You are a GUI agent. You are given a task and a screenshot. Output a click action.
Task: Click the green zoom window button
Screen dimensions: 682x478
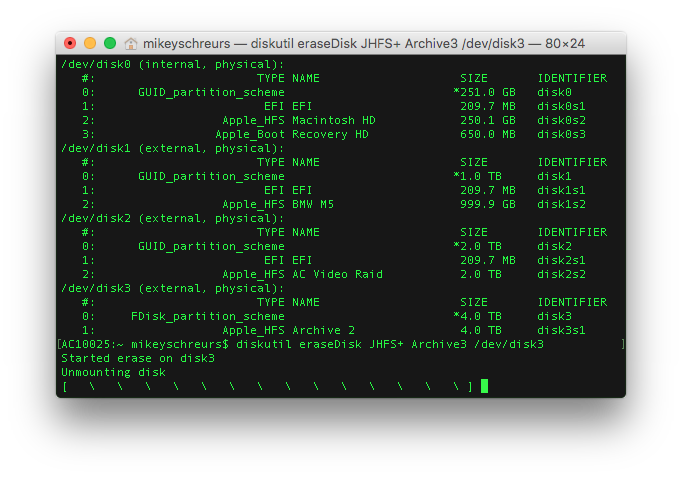tap(110, 43)
